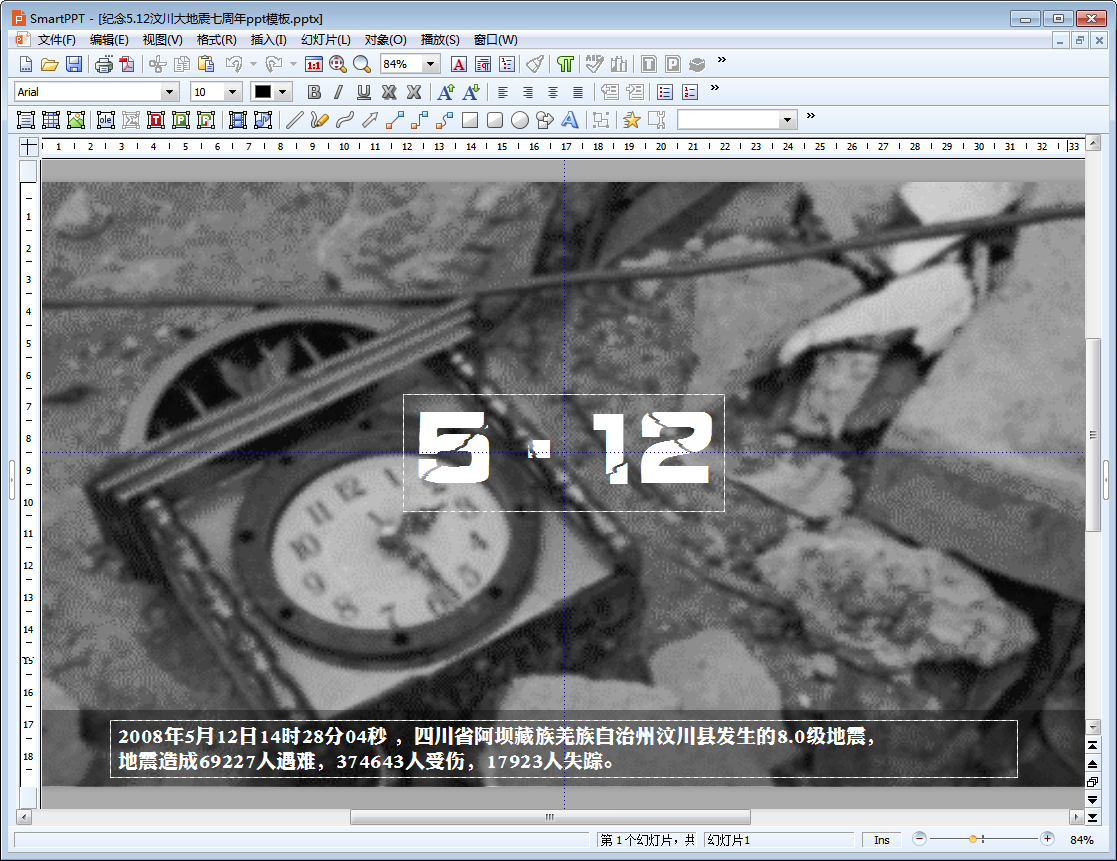Open the 编辑(E) menu
The height and width of the screenshot is (861, 1117).
pos(109,40)
